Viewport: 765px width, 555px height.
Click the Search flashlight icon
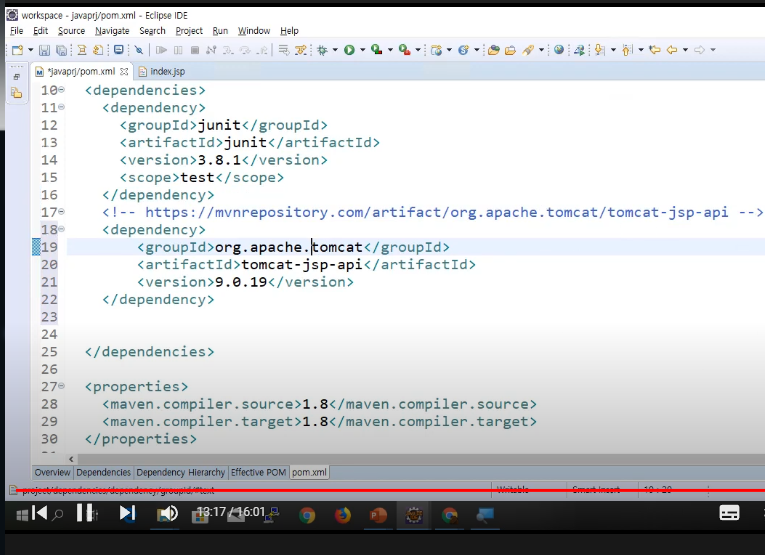(x=528, y=50)
